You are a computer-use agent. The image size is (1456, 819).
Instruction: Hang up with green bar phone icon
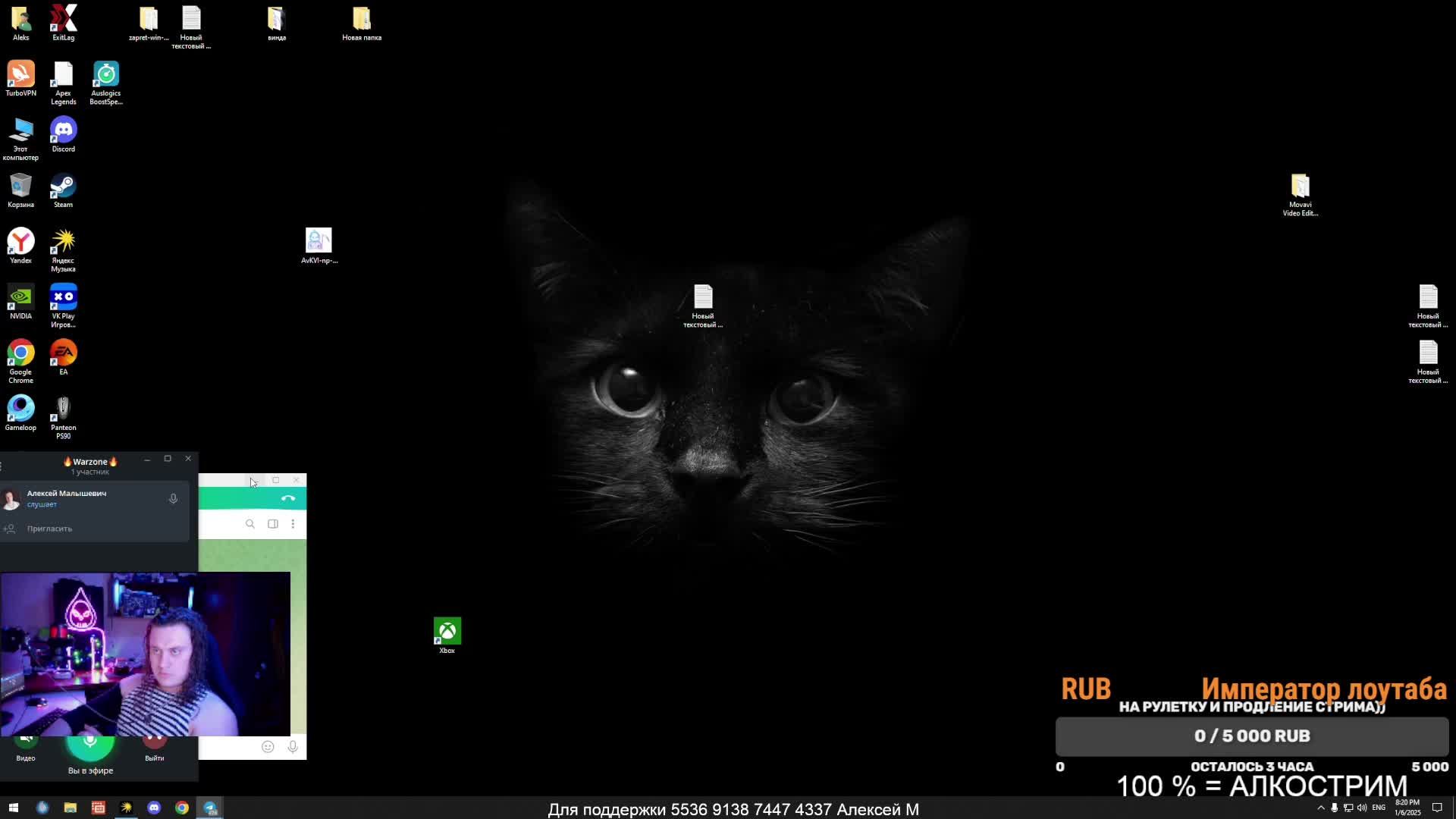pos(288,498)
